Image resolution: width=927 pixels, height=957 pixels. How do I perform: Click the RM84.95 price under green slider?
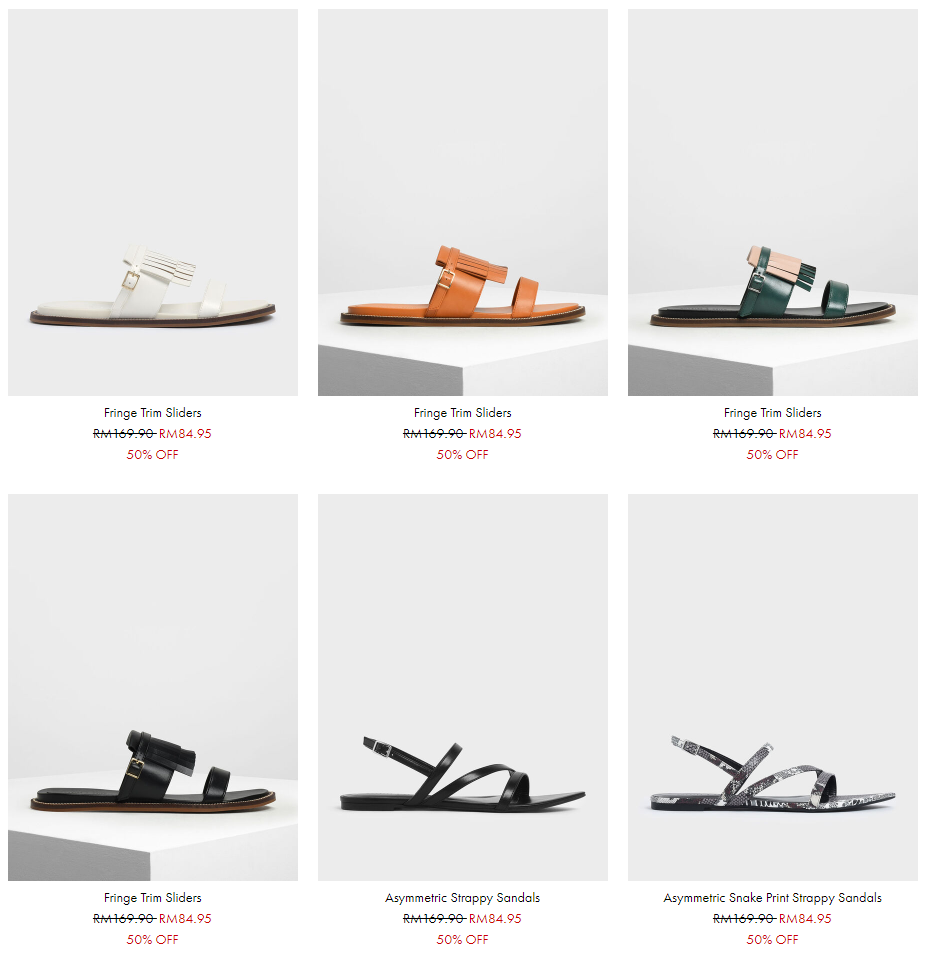[805, 433]
